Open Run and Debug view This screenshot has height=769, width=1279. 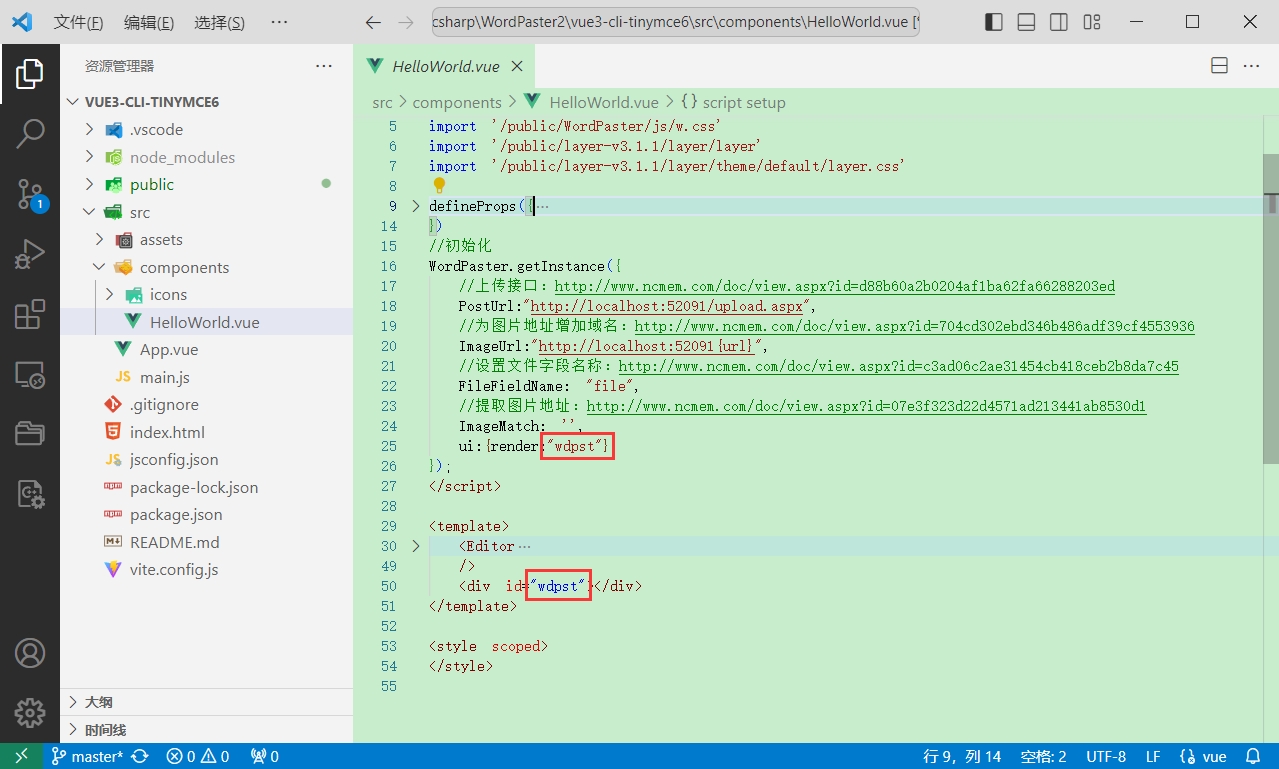[x=30, y=254]
